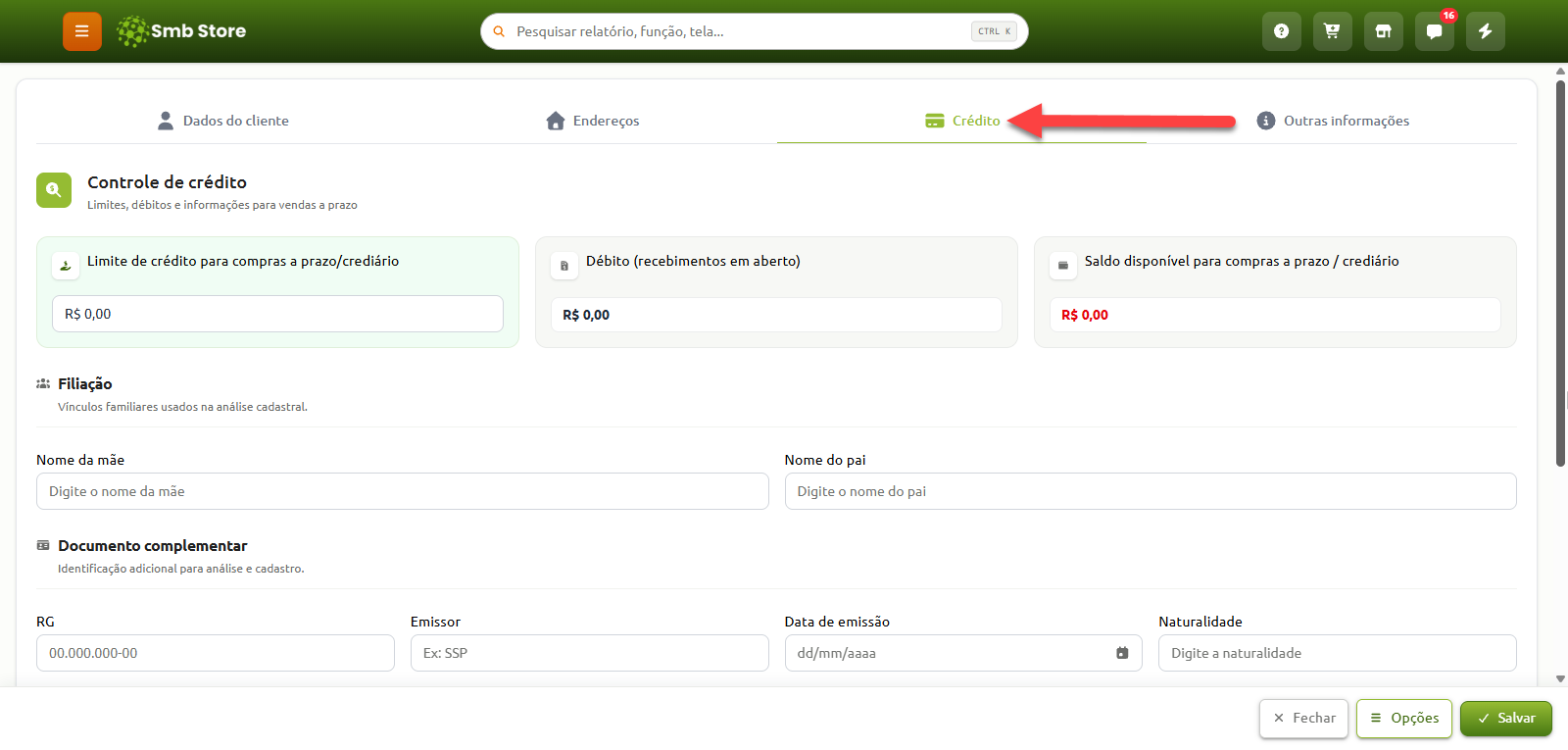Click the Naturalidade input field

(1338, 653)
